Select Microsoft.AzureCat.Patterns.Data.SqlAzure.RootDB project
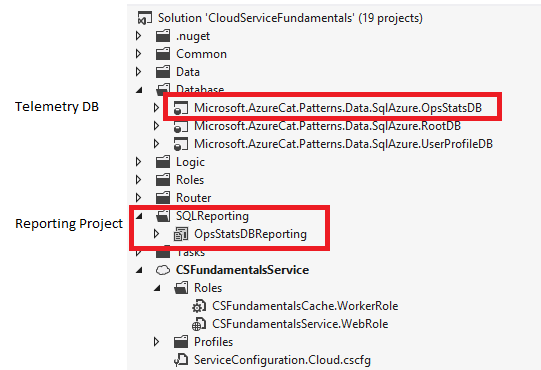The height and width of the screenshot is (370, 541). [327, 126]
